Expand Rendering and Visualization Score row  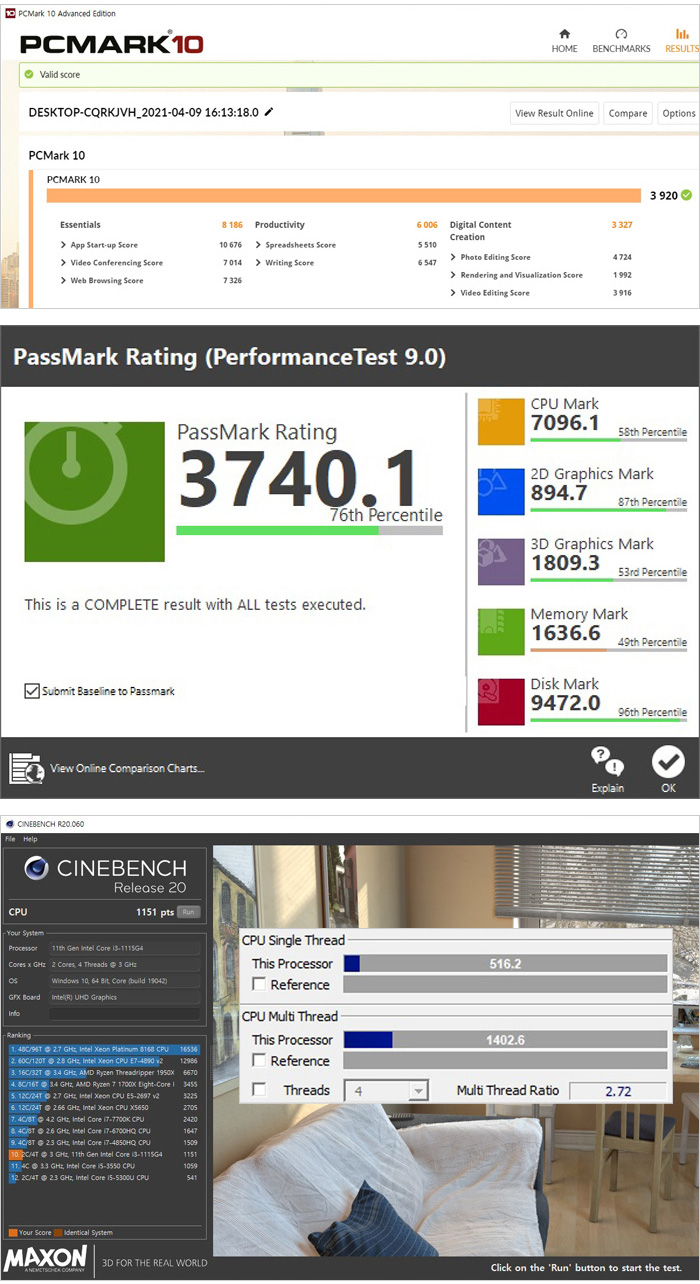point(454,275)
